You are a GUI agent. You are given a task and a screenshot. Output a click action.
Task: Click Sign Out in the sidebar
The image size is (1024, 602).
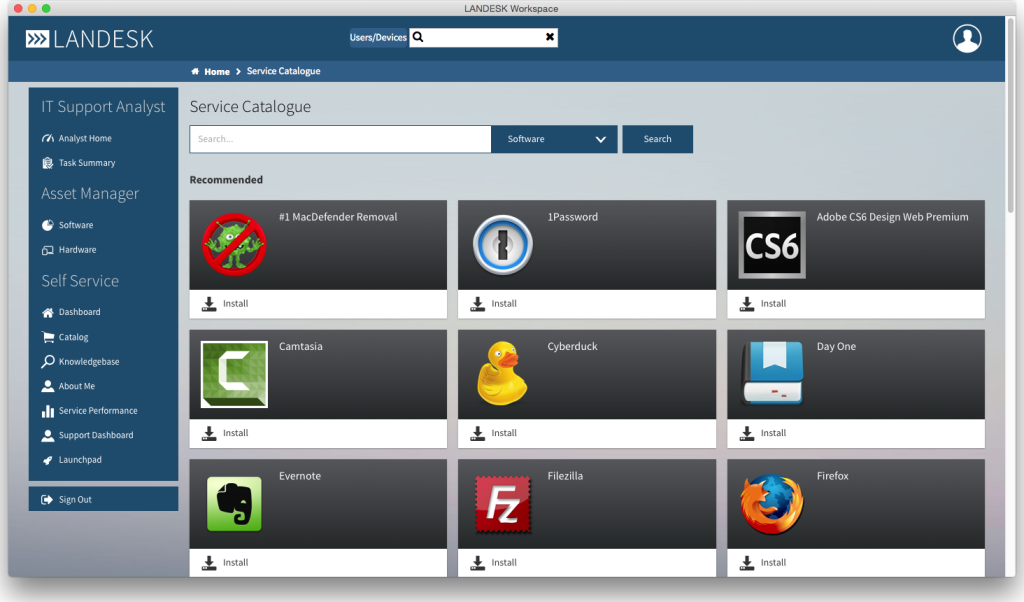point(74,499)
